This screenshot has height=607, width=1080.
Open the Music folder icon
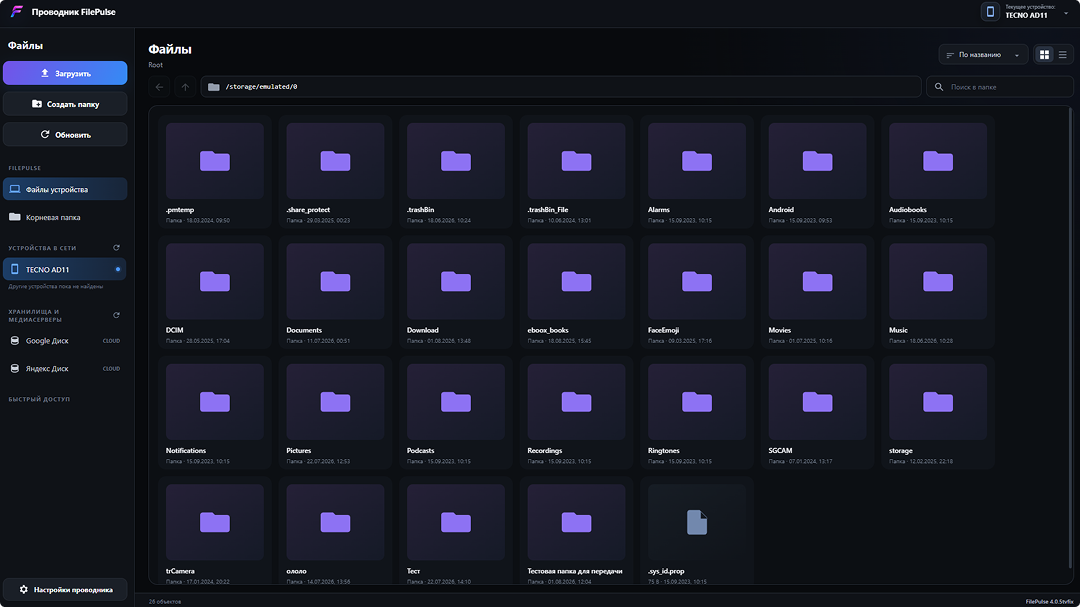tap(938, 282)
